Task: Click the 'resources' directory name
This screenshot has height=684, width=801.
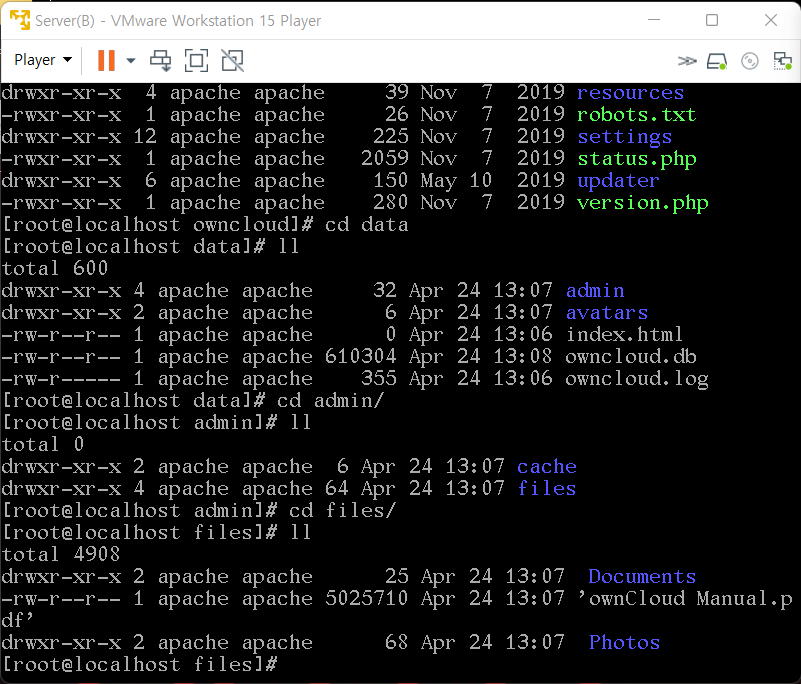Action: tap(630, 92)
